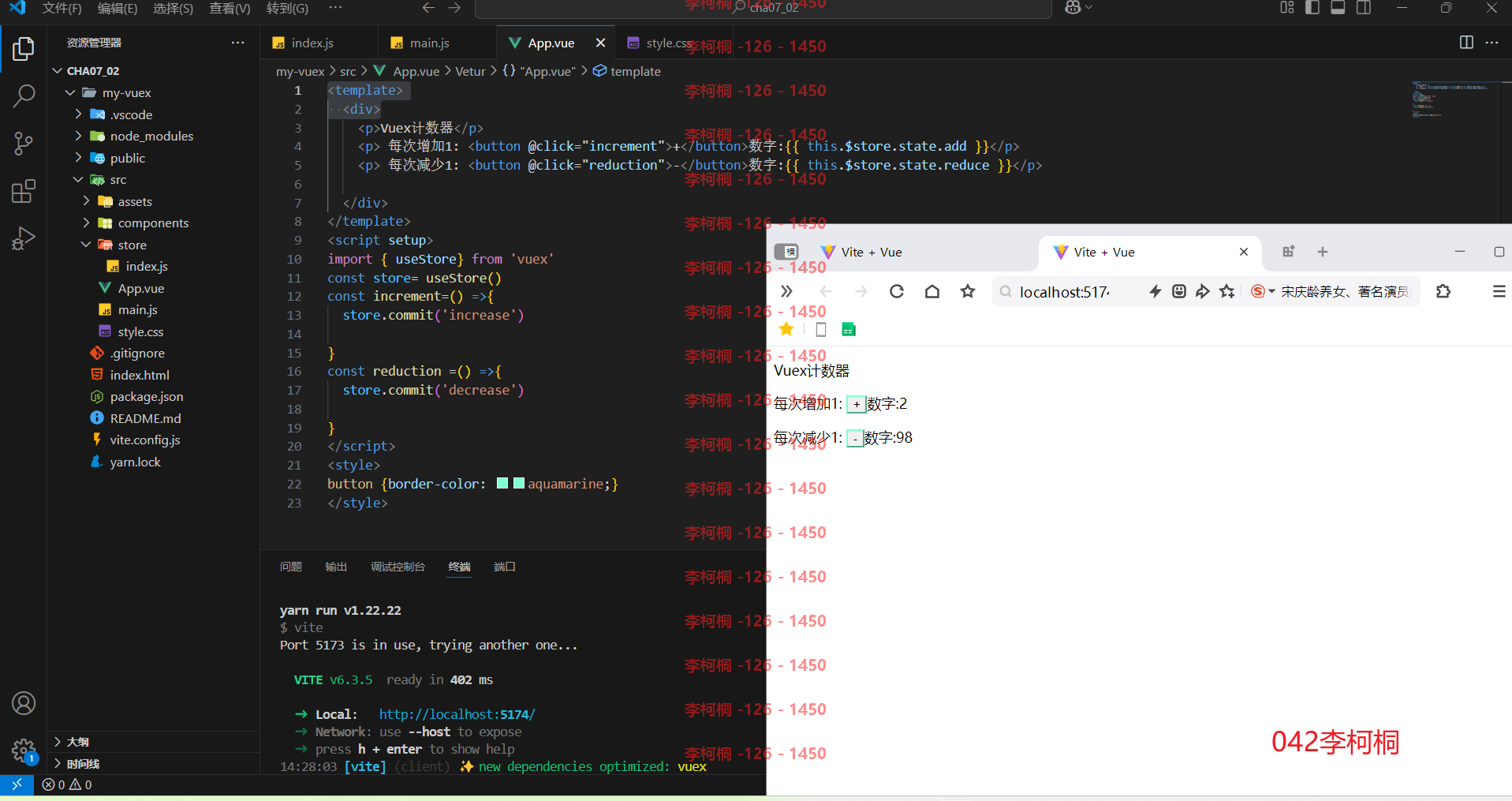Open explorer panel more actions ellipsis
1512x801 pixels.
237,43
